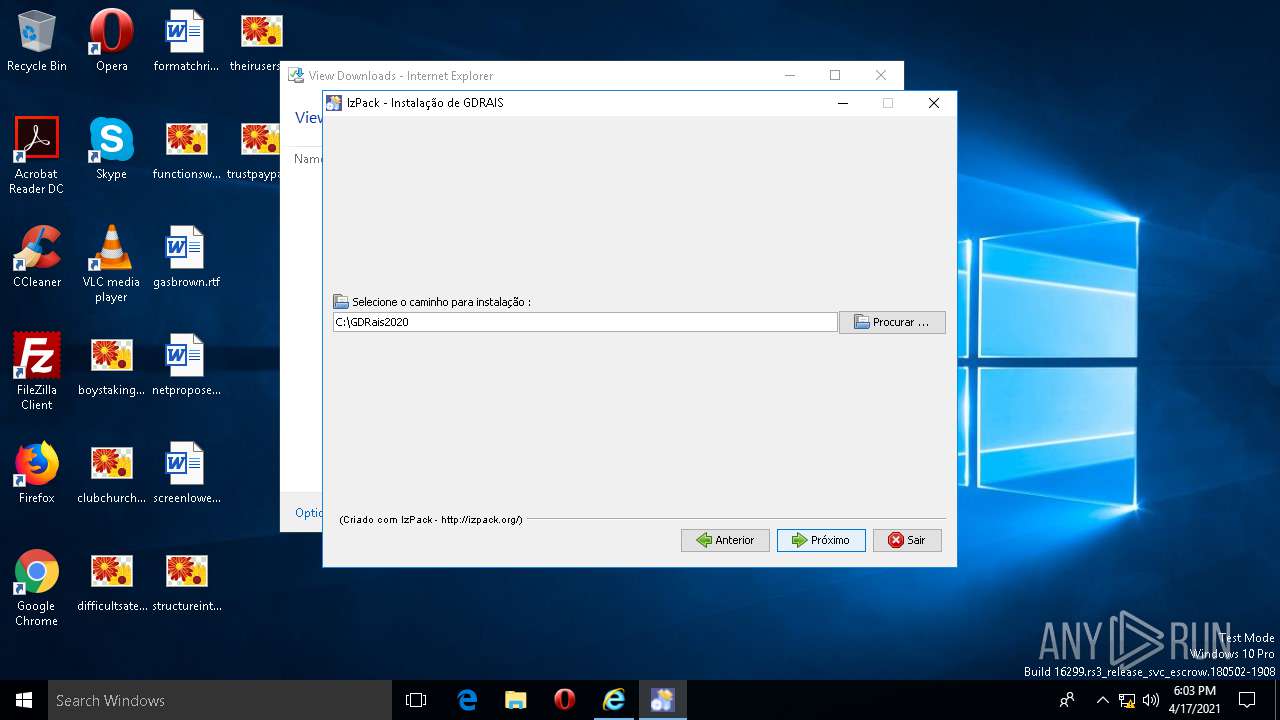Open Microsoft Edge from the taskbar

[x=467, y=700]
